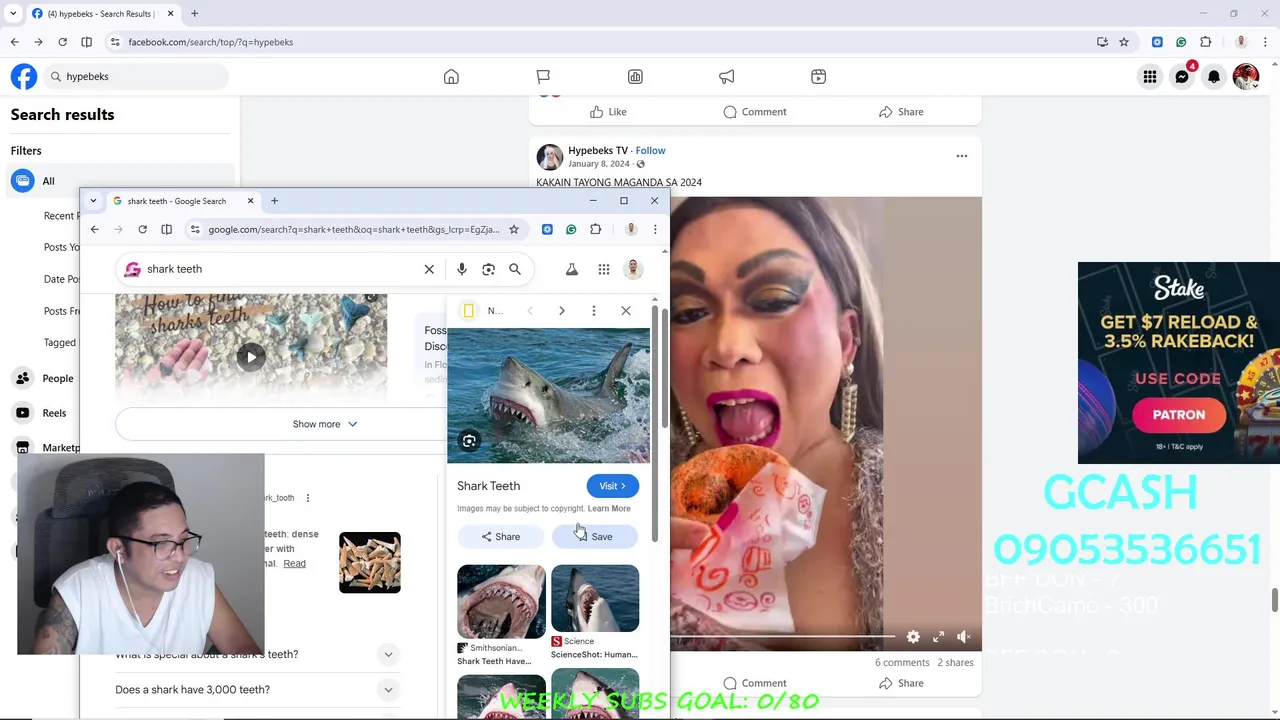Open Hypebeks TV profile avatar
1280x720 pixels.
point(549,157)
